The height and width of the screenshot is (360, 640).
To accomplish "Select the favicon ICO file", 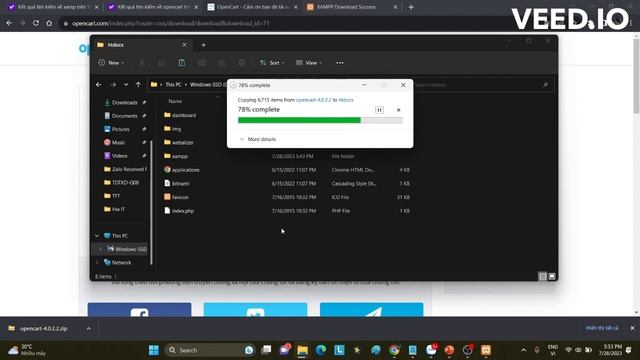I will (176, 197).
